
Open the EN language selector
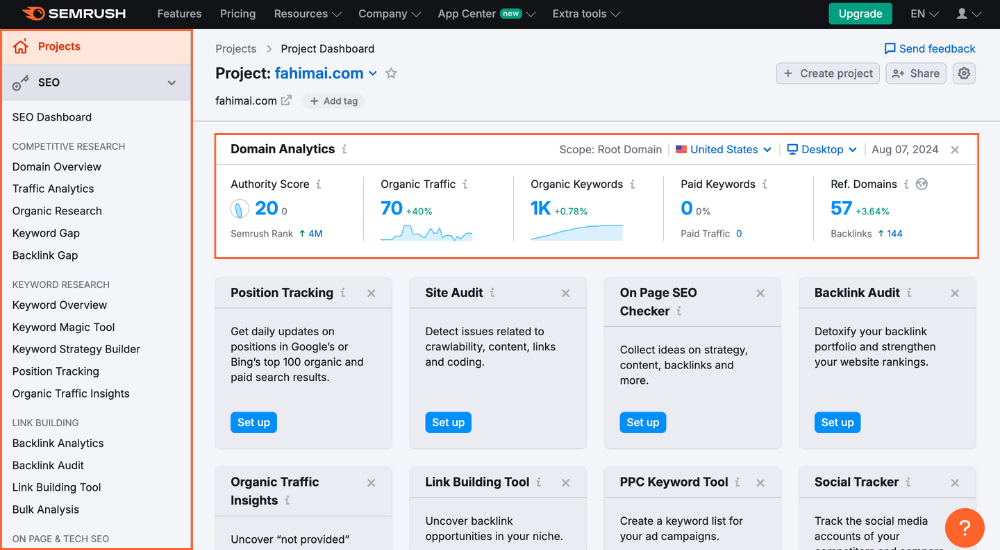924,14
